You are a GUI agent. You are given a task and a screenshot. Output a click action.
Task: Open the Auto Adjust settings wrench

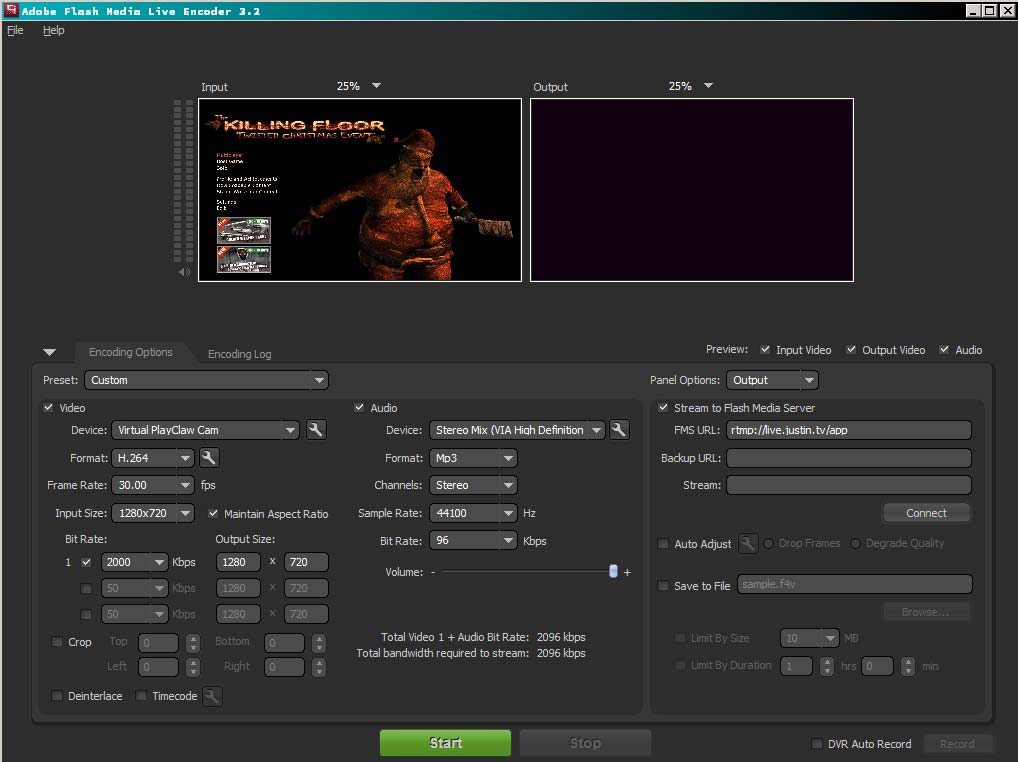[746, 544]
